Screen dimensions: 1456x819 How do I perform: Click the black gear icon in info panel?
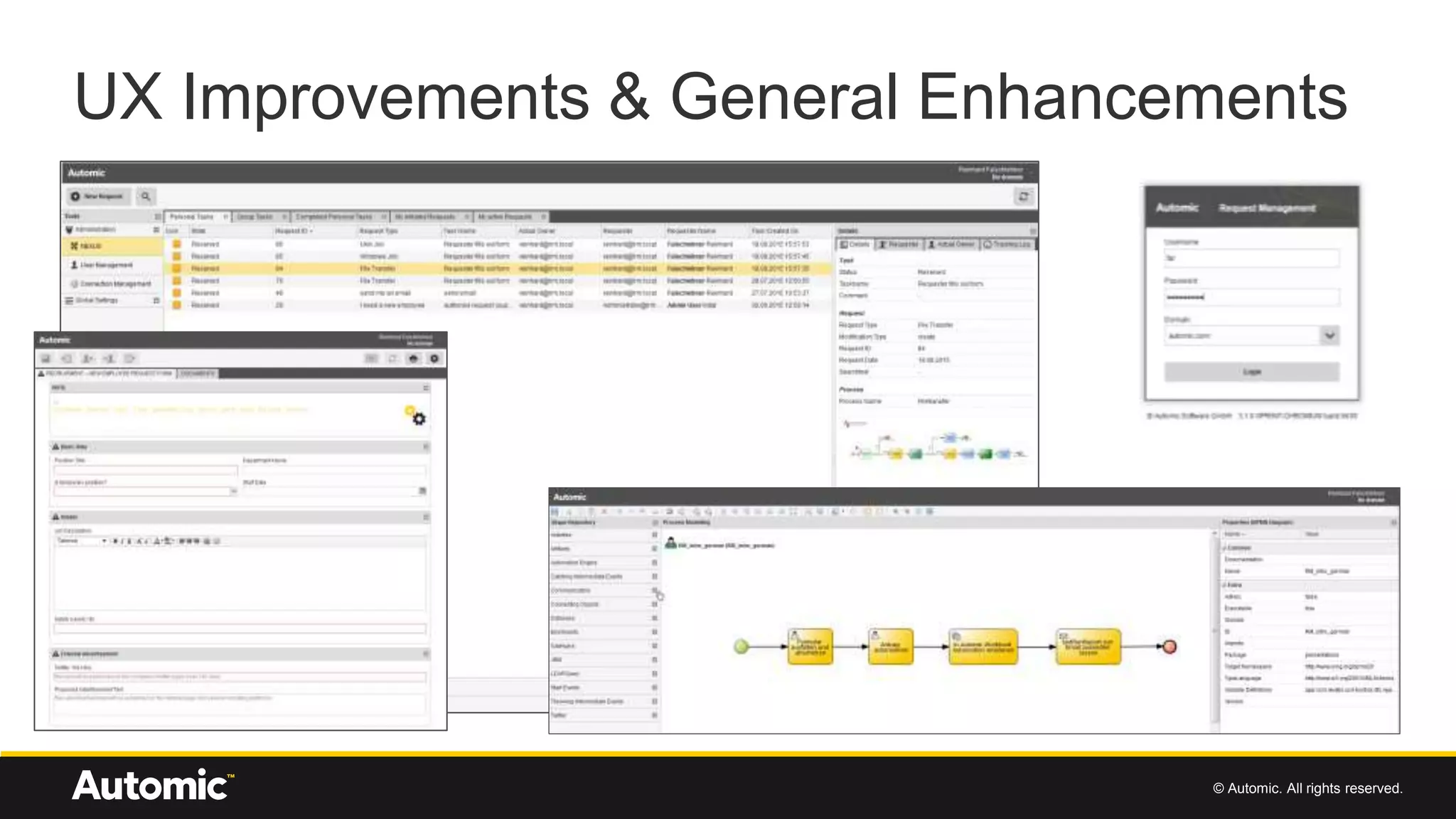pos(419,419)
